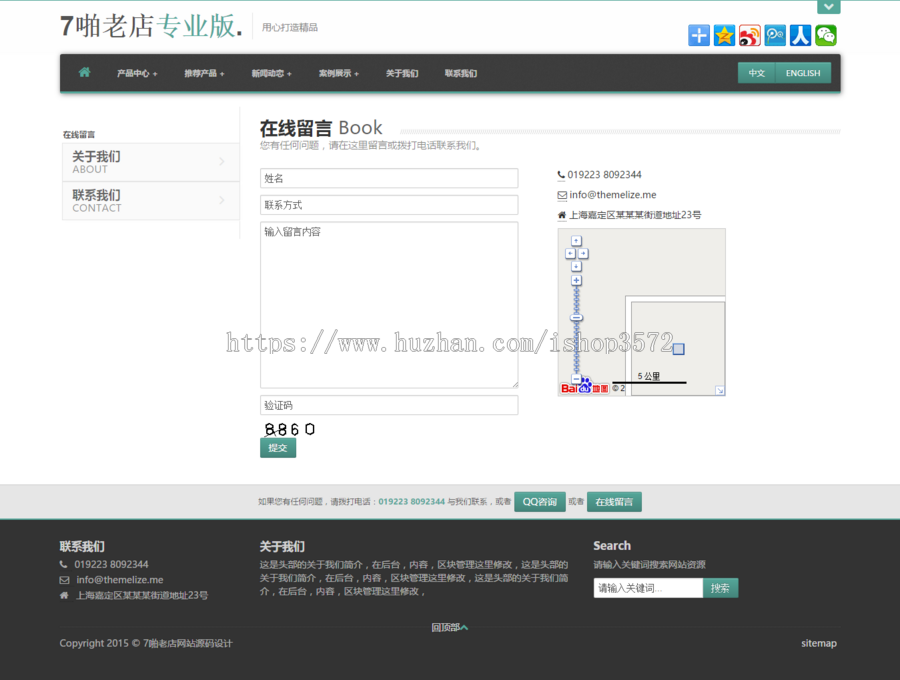Image resolution: width=900 pixels, height=680 pixels.
Task: Zoom in on the Baidu map with plus button
Action: click(x=577, y=280)
